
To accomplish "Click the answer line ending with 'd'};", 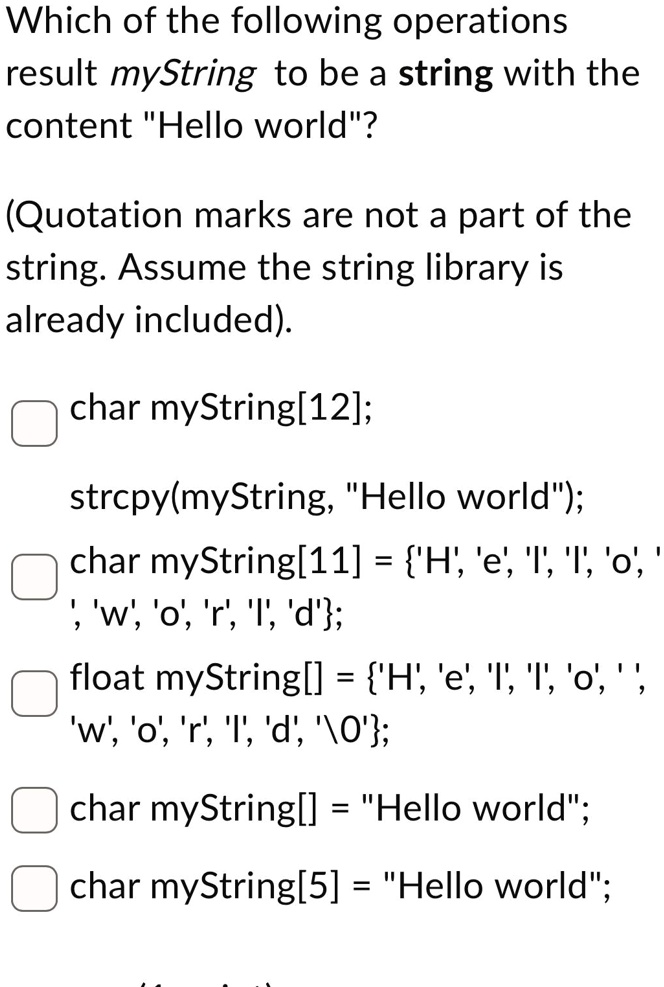I will coord(206,614).
